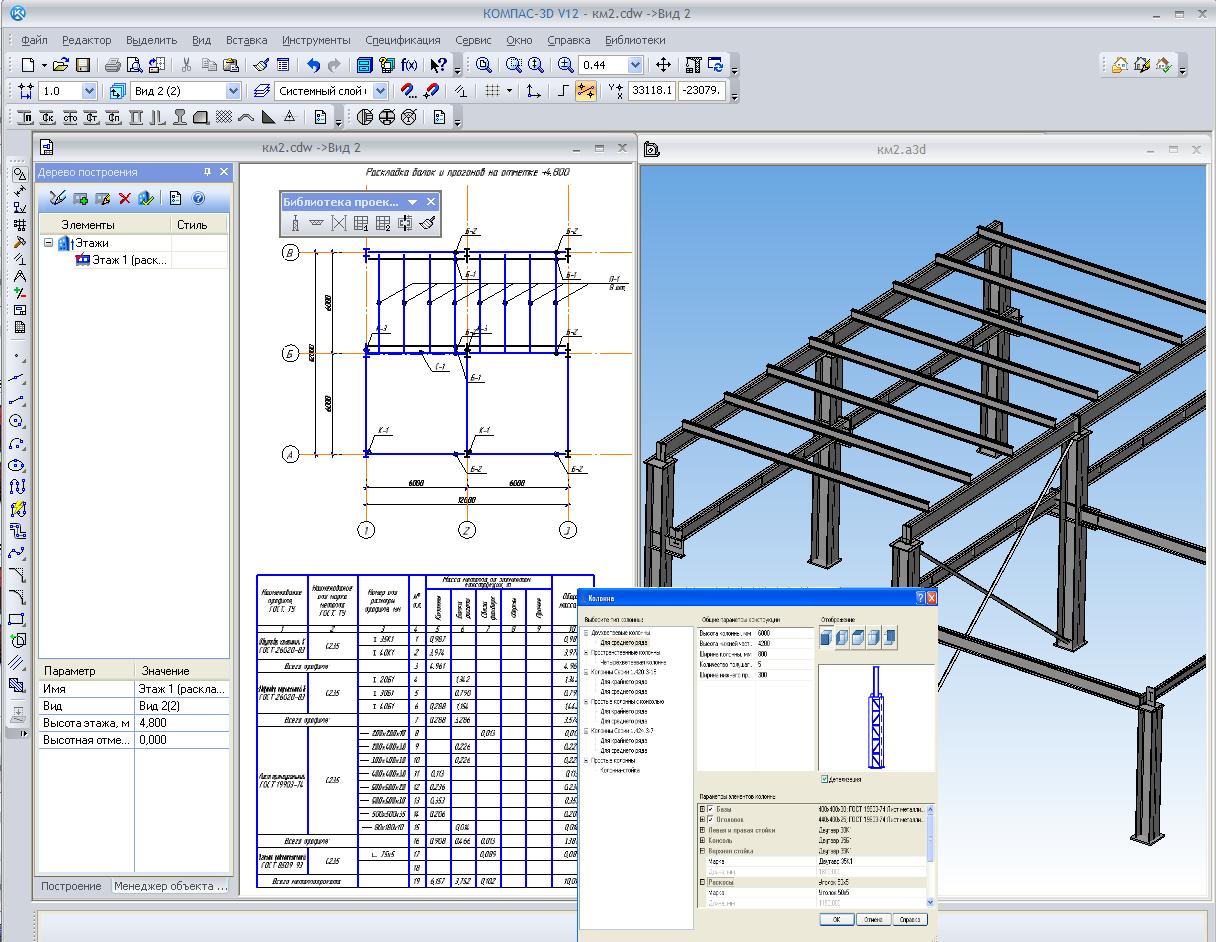Click OK in the column dialog
The image size is (1216, 942).
[835, 919]
